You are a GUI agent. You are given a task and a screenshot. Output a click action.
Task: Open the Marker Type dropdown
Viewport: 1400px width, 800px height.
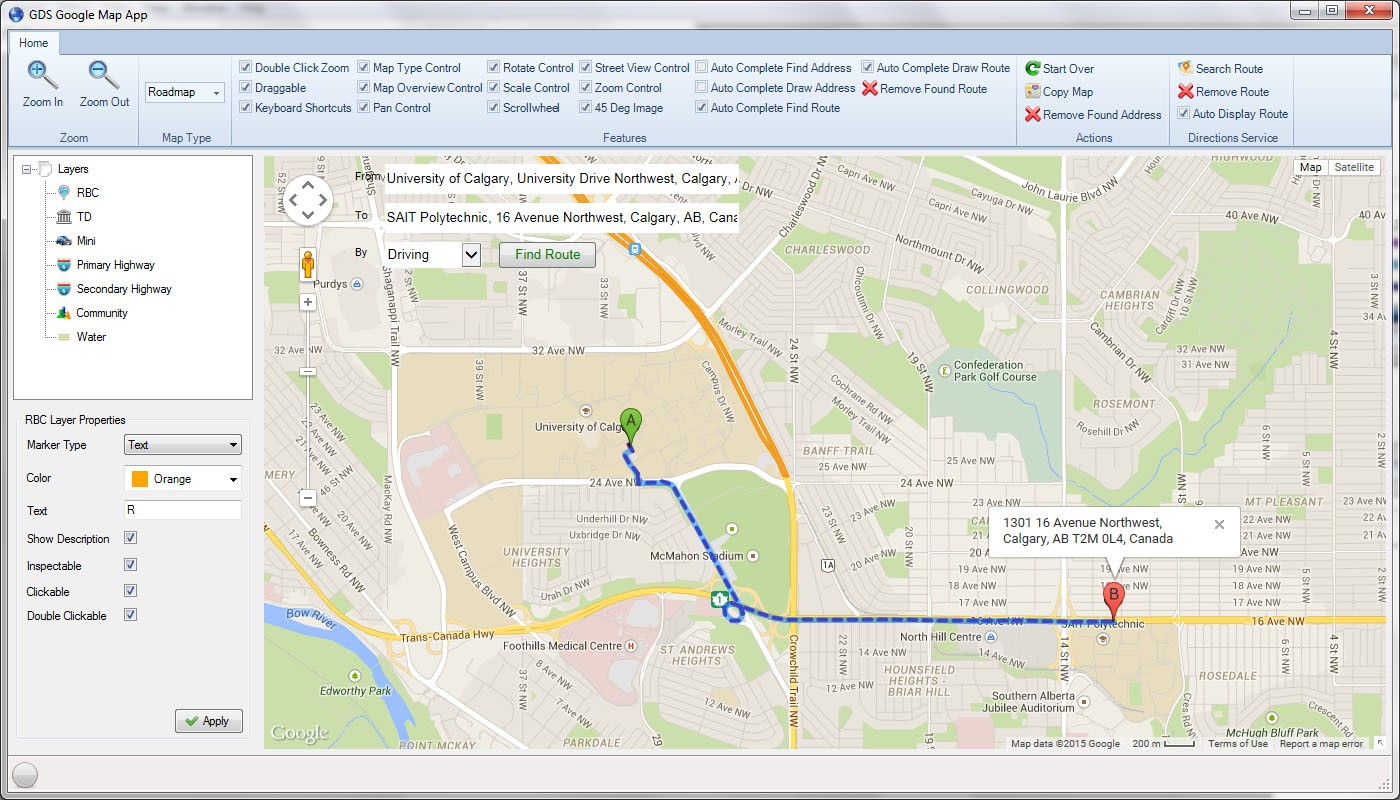pyautogui.click(x=183, y=445)
